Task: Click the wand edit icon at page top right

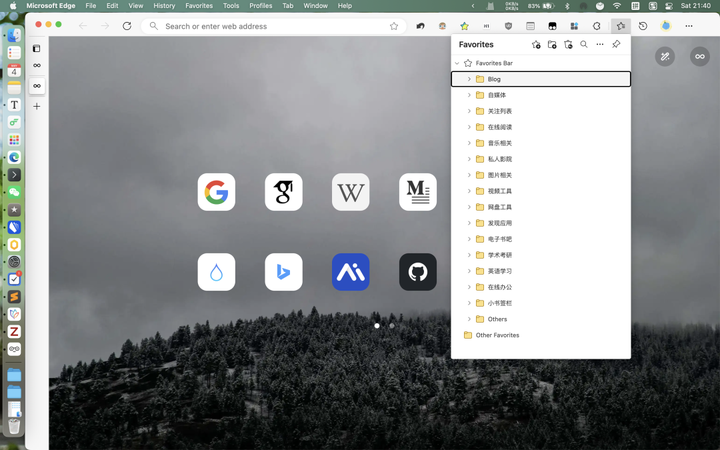Action: click(664, 56)
